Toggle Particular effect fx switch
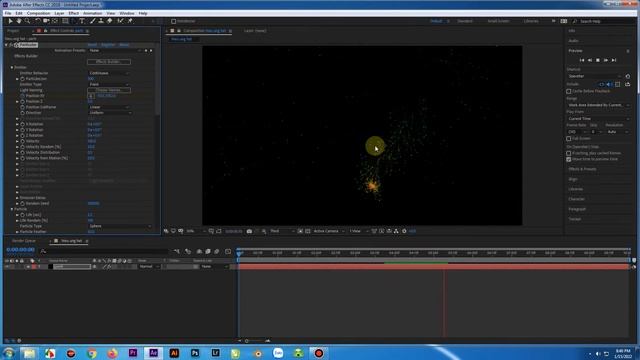640x360 pixels. coord(11,45)
